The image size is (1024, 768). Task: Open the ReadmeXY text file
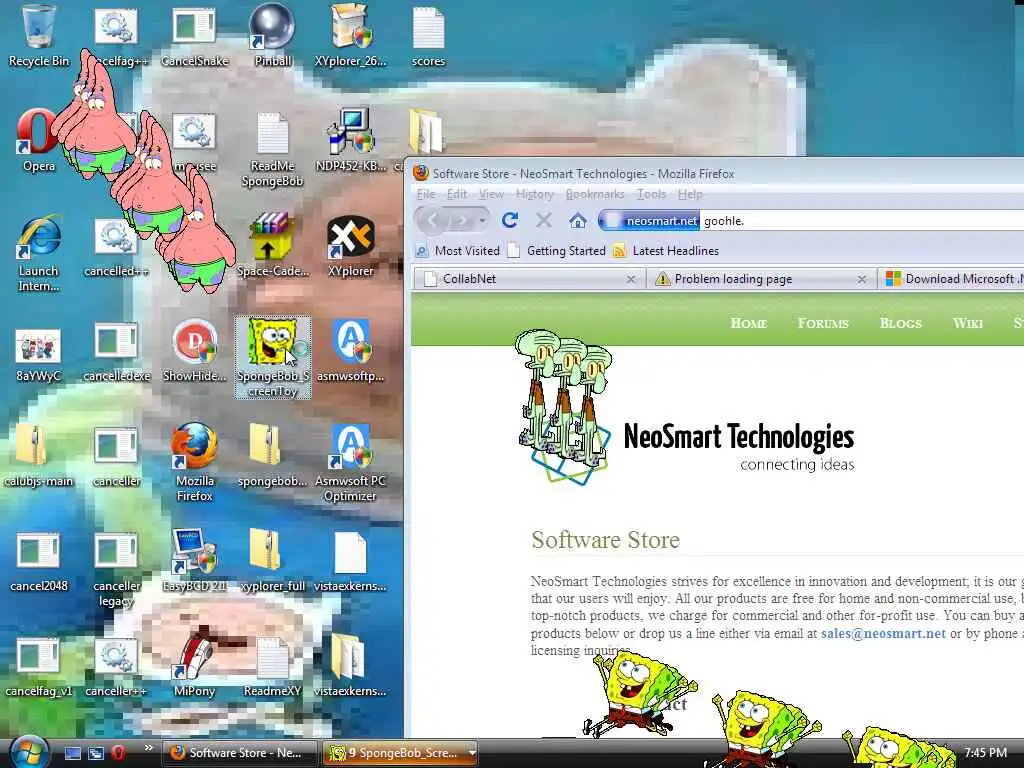click(272, 666)
